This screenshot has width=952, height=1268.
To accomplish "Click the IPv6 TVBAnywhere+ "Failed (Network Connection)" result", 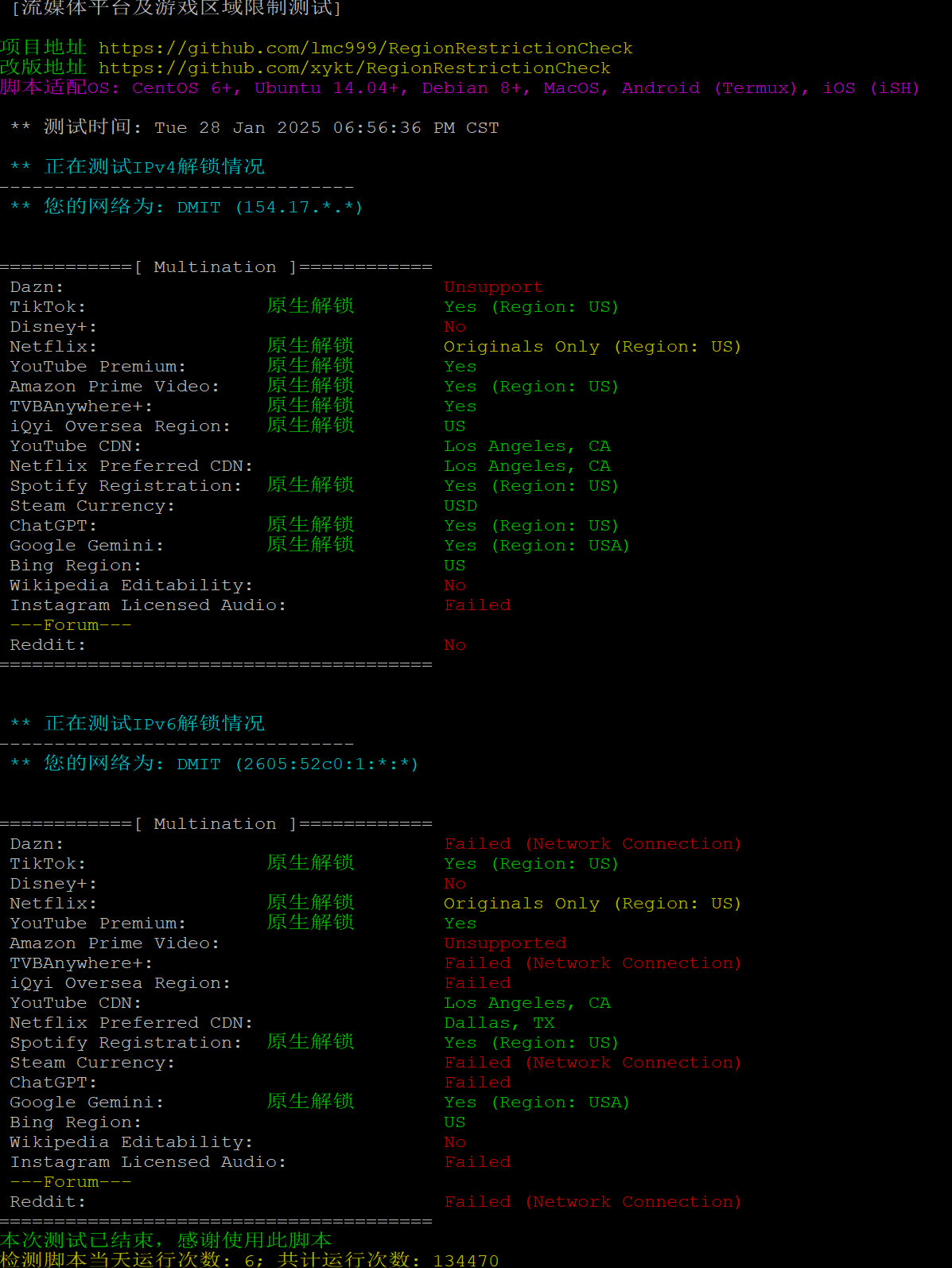I will click(x=593, y=963).
